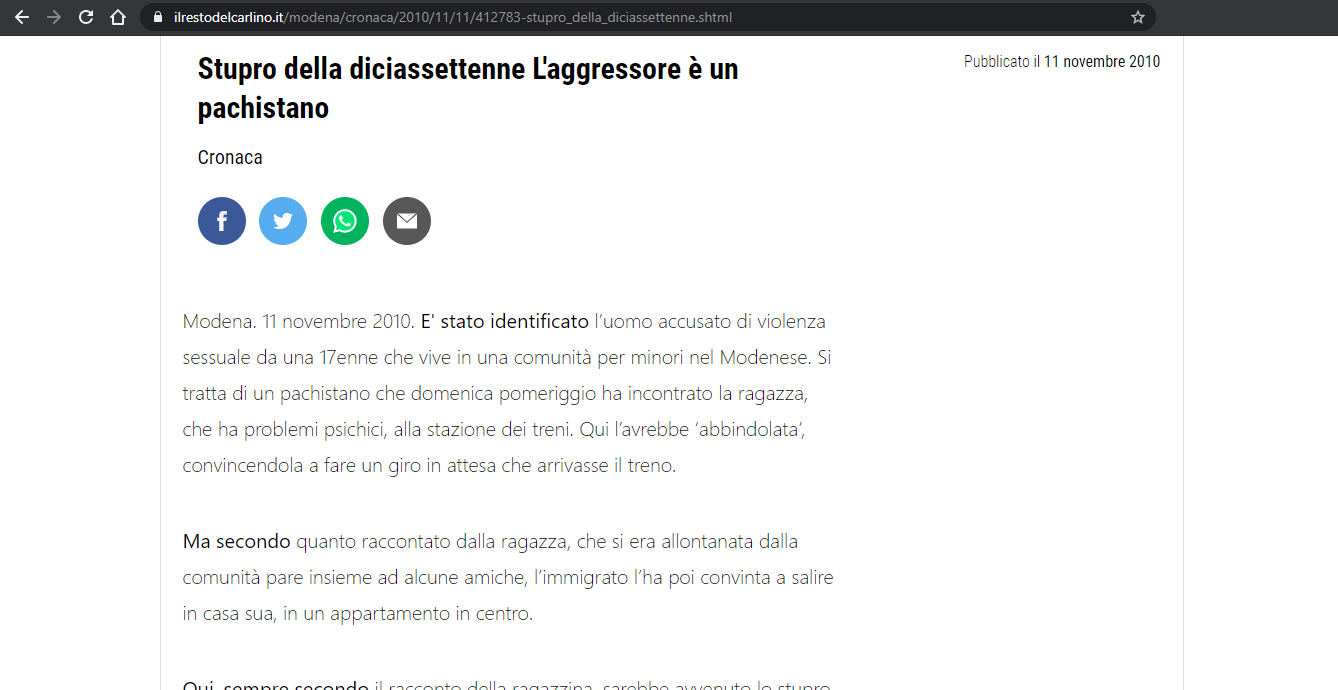
Task: Click the bold text "Ma secondo"
Action: tap(236, 542)
